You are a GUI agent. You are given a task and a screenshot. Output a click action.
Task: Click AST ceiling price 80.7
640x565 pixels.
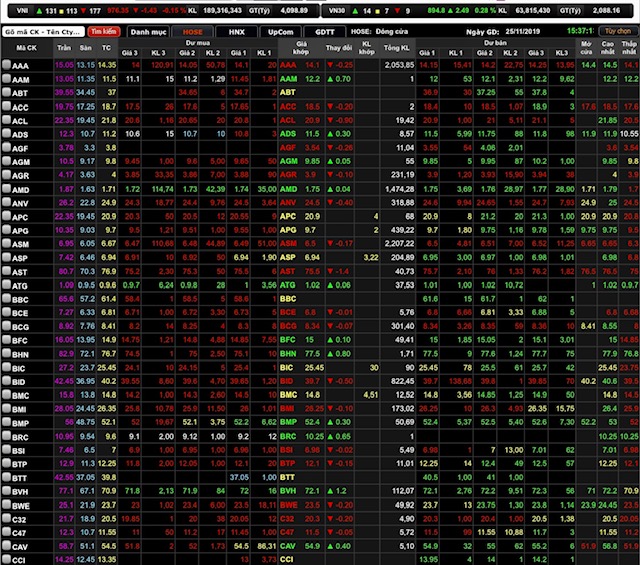click(66, 271)
